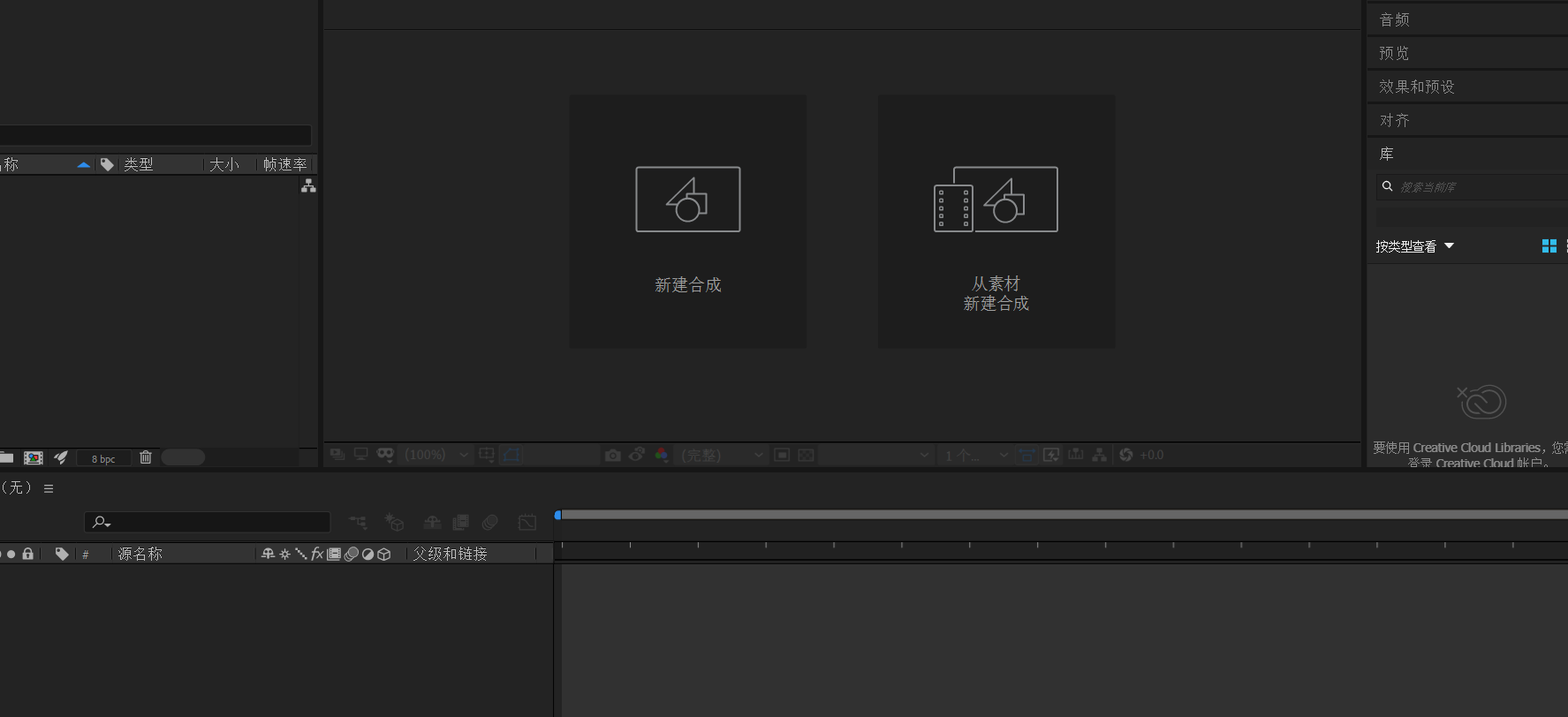Image resolution: width=1568 pixels, height=717 pixels.
Task: Click the 源名称 column header
Action: point(140,554)
